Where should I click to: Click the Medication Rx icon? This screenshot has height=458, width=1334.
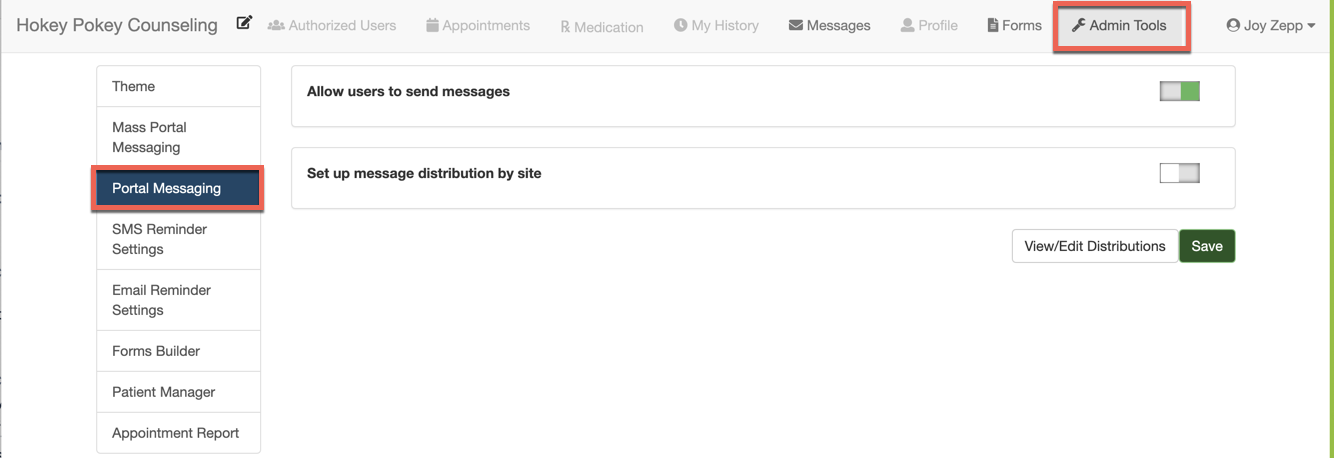565,27
